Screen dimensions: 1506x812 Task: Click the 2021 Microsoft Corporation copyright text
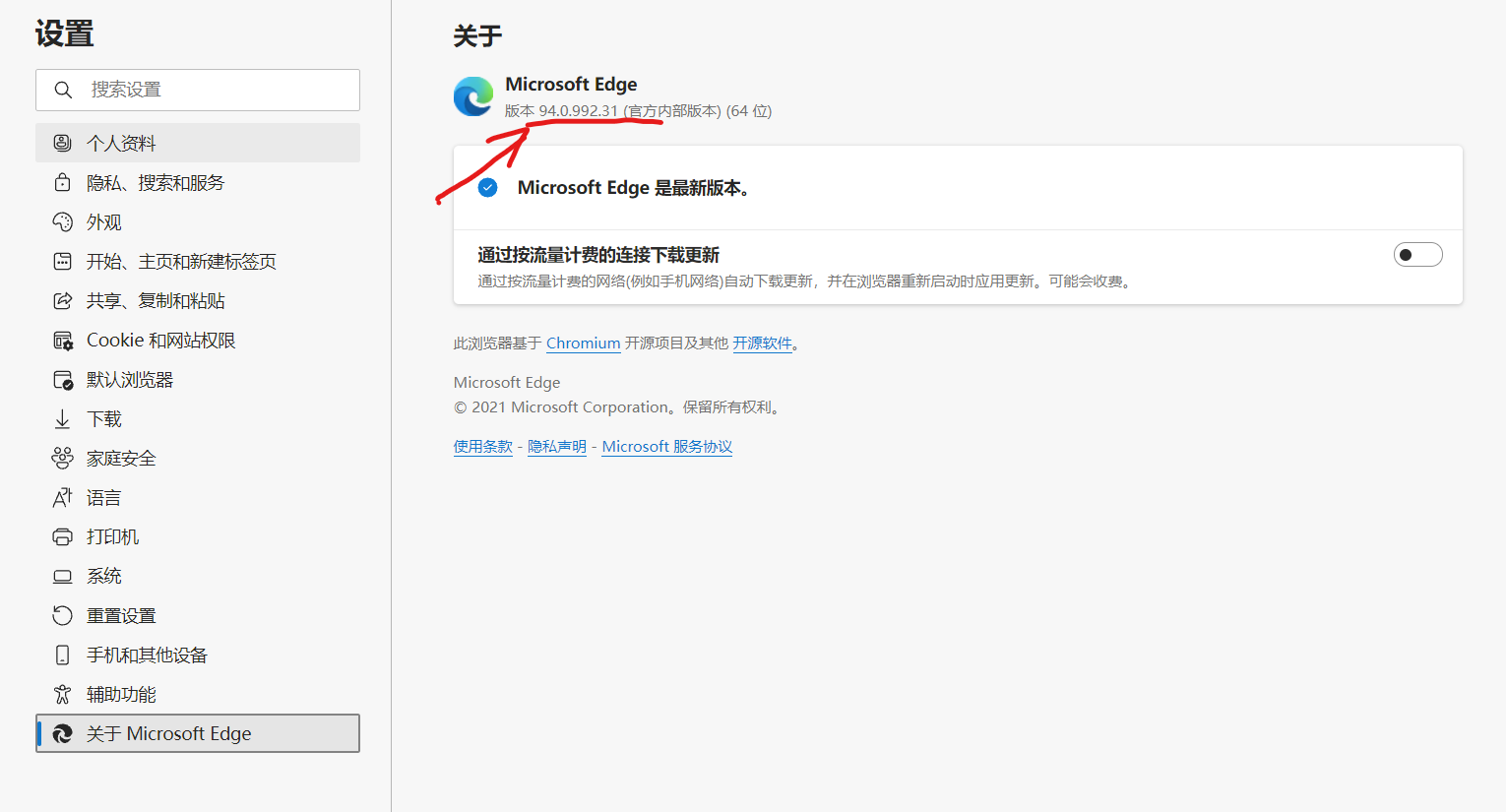pos(619,407)
